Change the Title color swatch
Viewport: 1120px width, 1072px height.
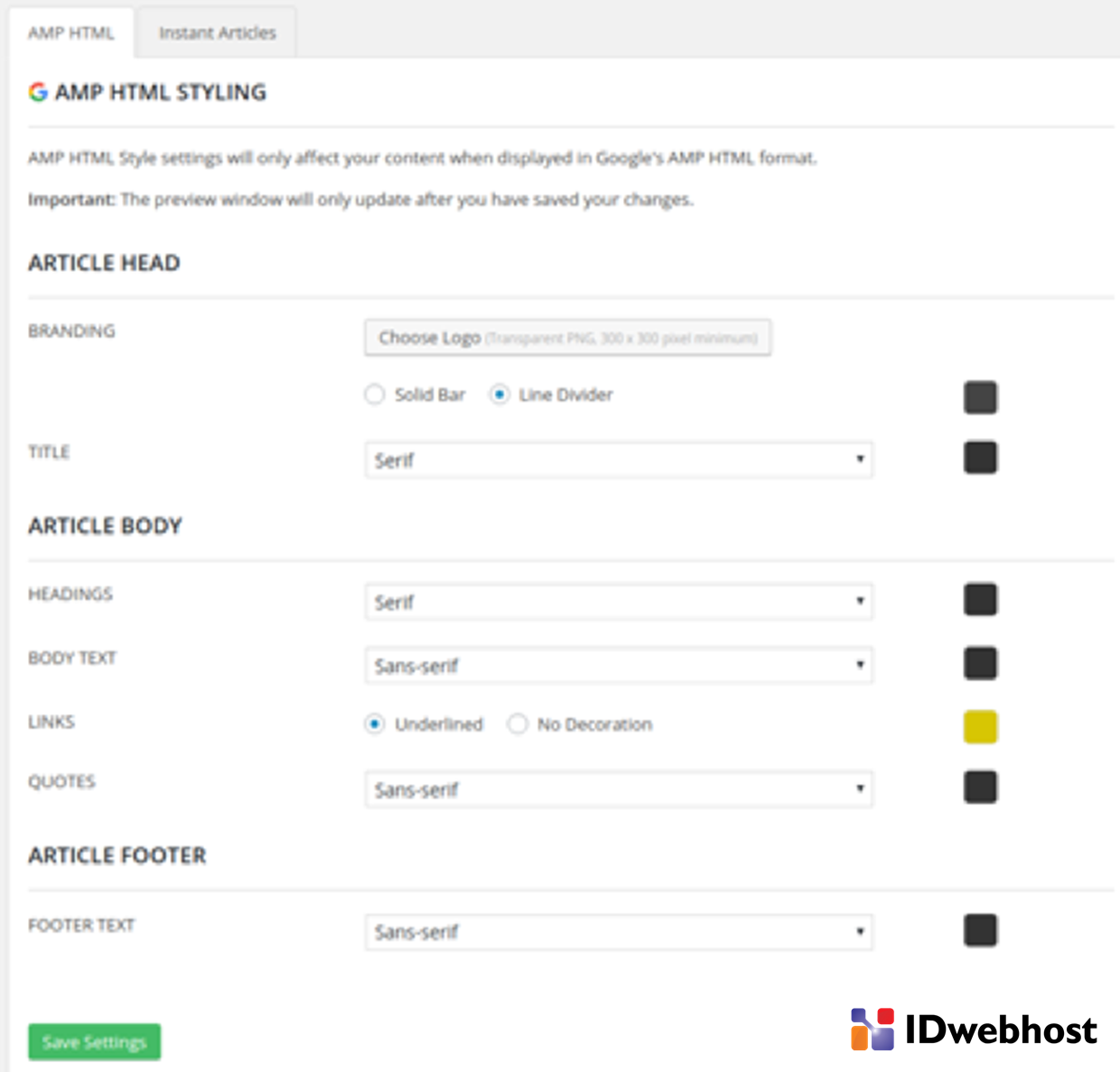click(x=980, y=458)
